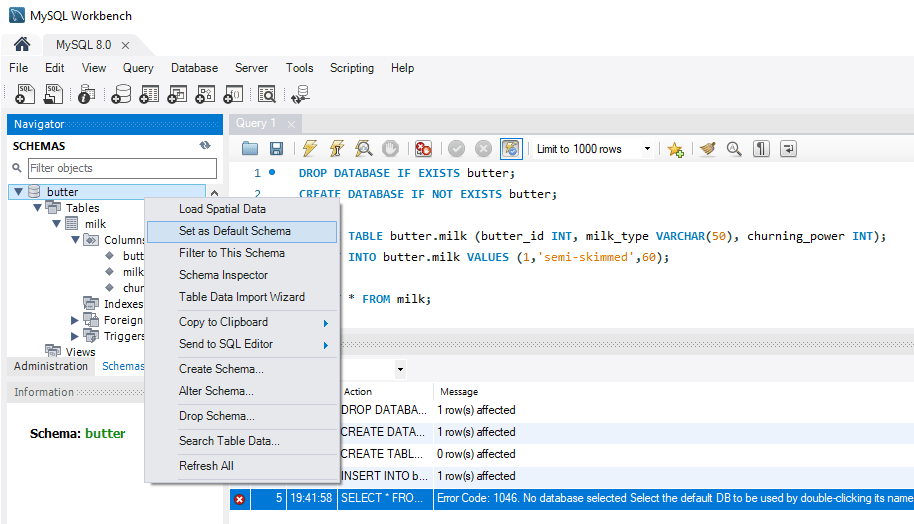Refresh the schemas list icon
This screenshot has width=914, height=524.
[x=205, y=145]
